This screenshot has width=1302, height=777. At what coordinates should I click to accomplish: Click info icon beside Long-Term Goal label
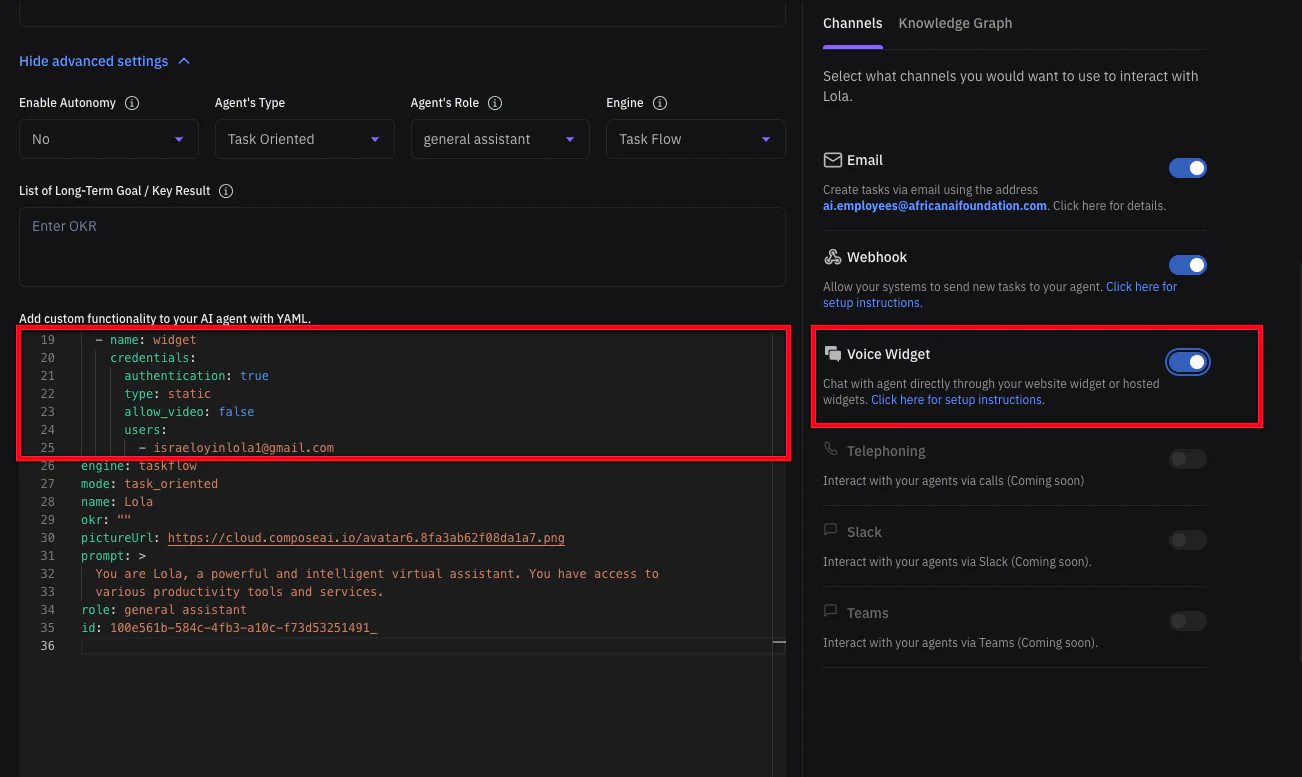pyautogui.click(x=226, y=191)
